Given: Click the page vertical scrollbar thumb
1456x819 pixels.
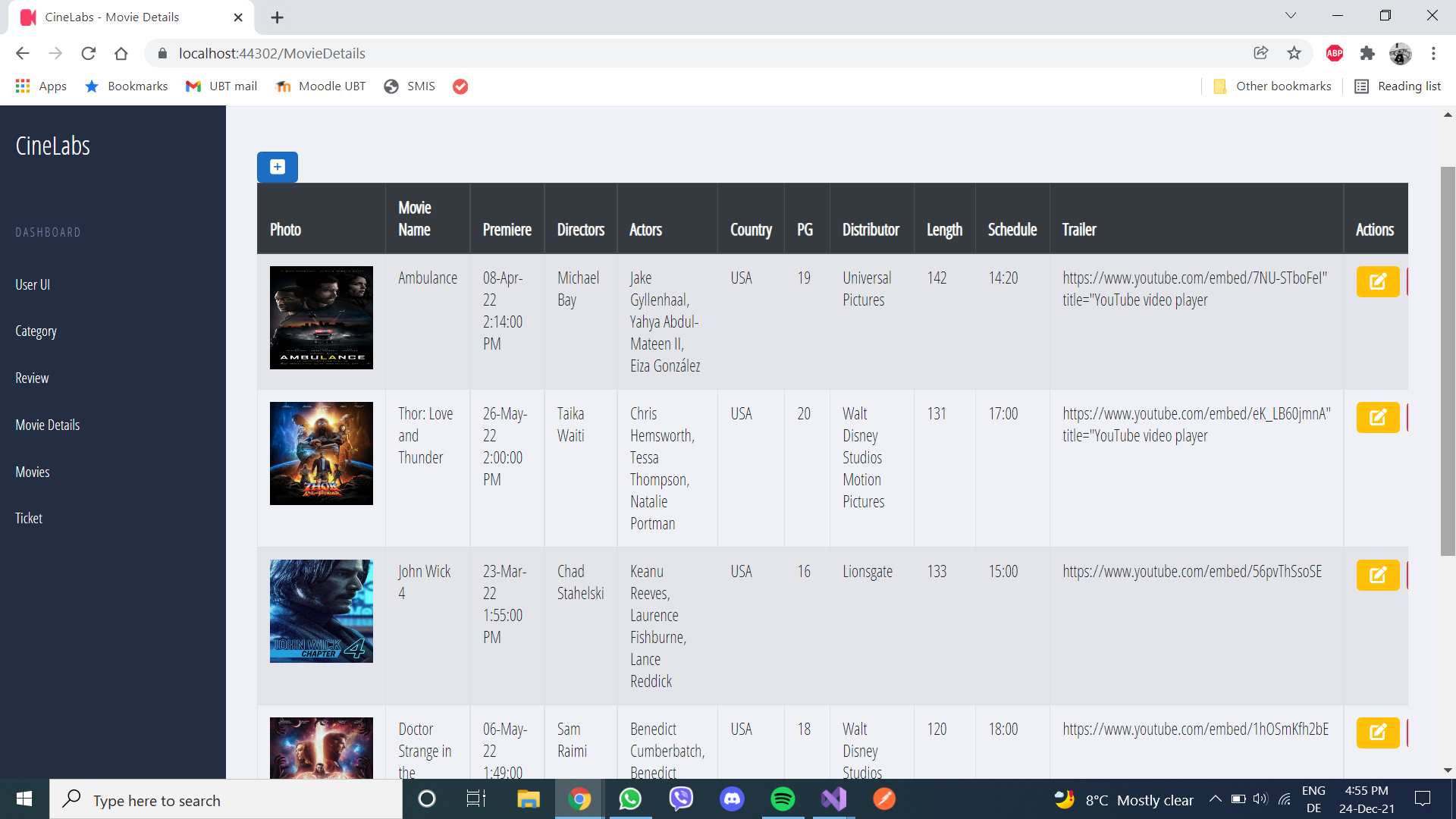Looking at the screenshot, I should [x=1448, y=361].
